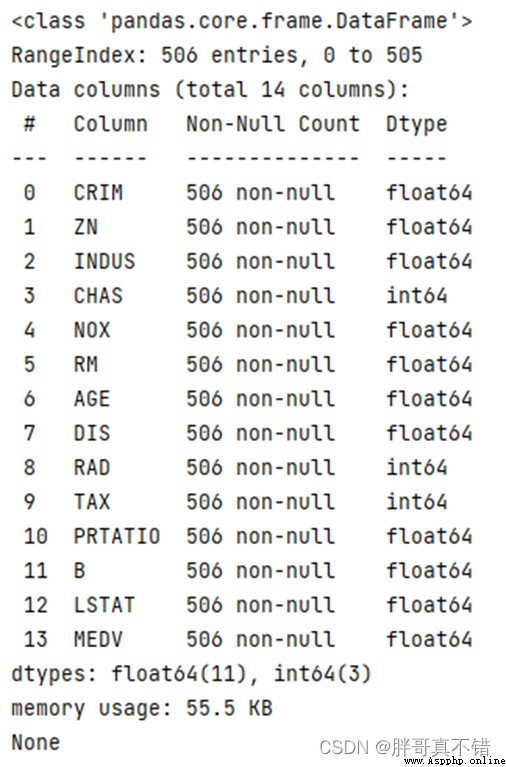The width and height of the screenshot is (506, 767).
Task: Select the LSTAT column name
Action: (104, 605)
